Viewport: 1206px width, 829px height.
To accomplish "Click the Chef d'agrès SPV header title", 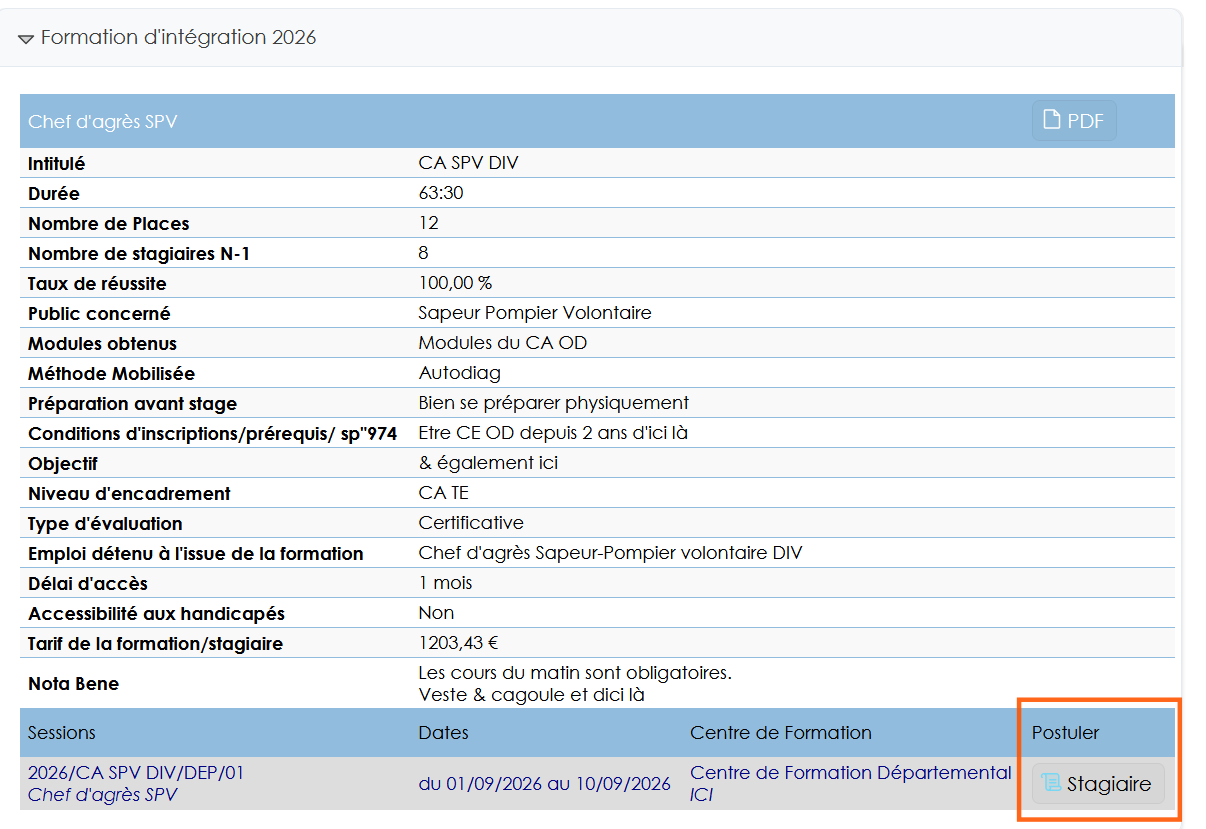I will click(102, 122).
